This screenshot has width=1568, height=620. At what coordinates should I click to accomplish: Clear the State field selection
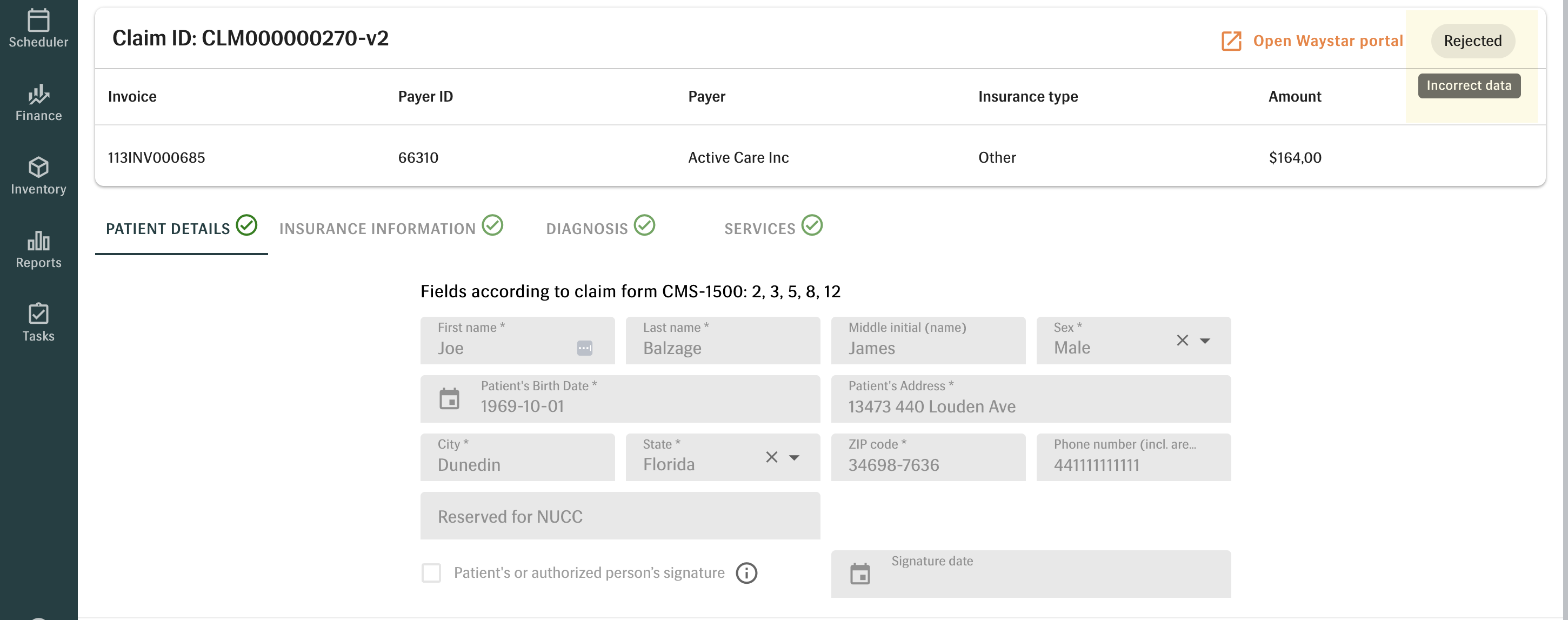771,457
